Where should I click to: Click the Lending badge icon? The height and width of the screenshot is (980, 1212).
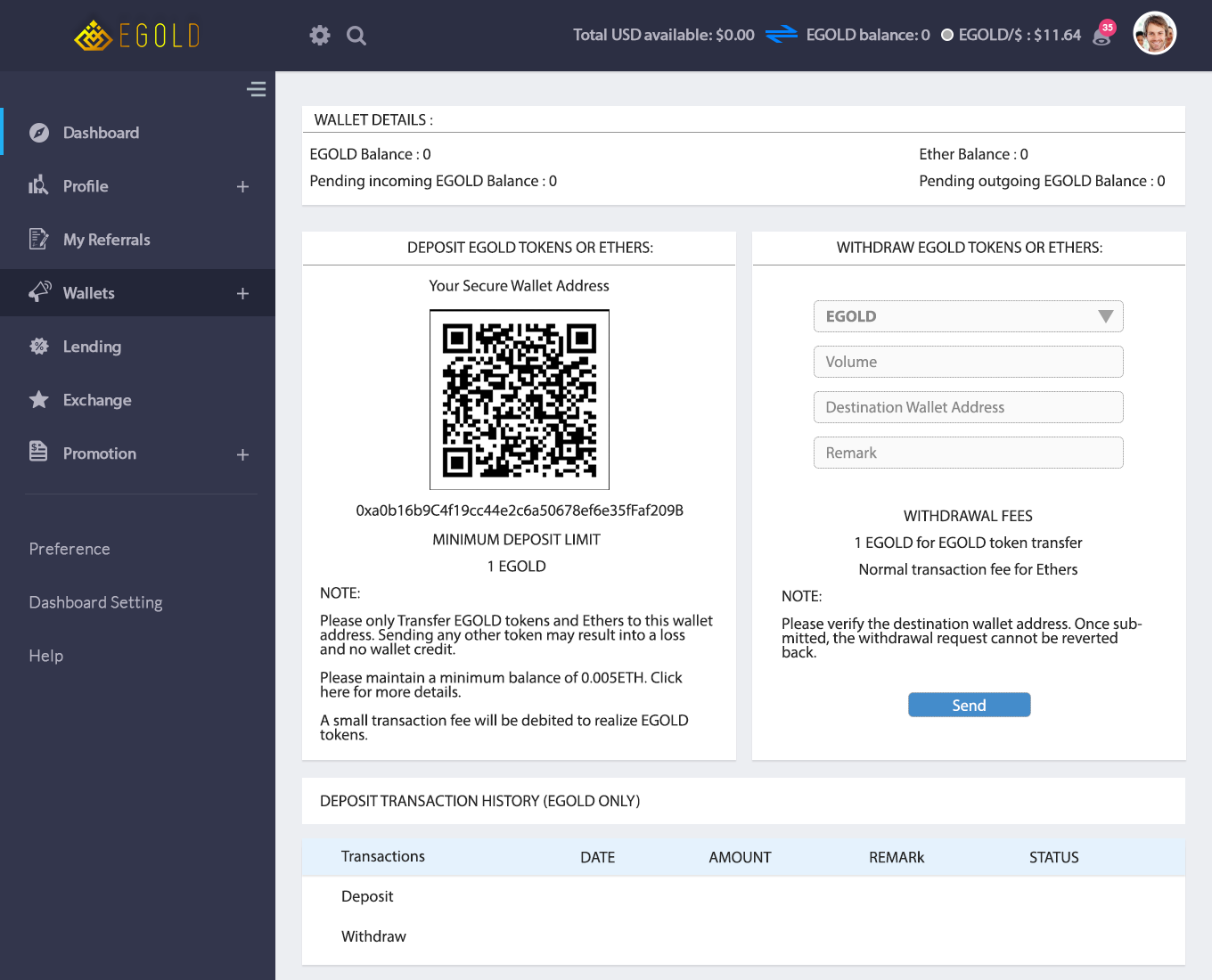click(x=39, y=347)
